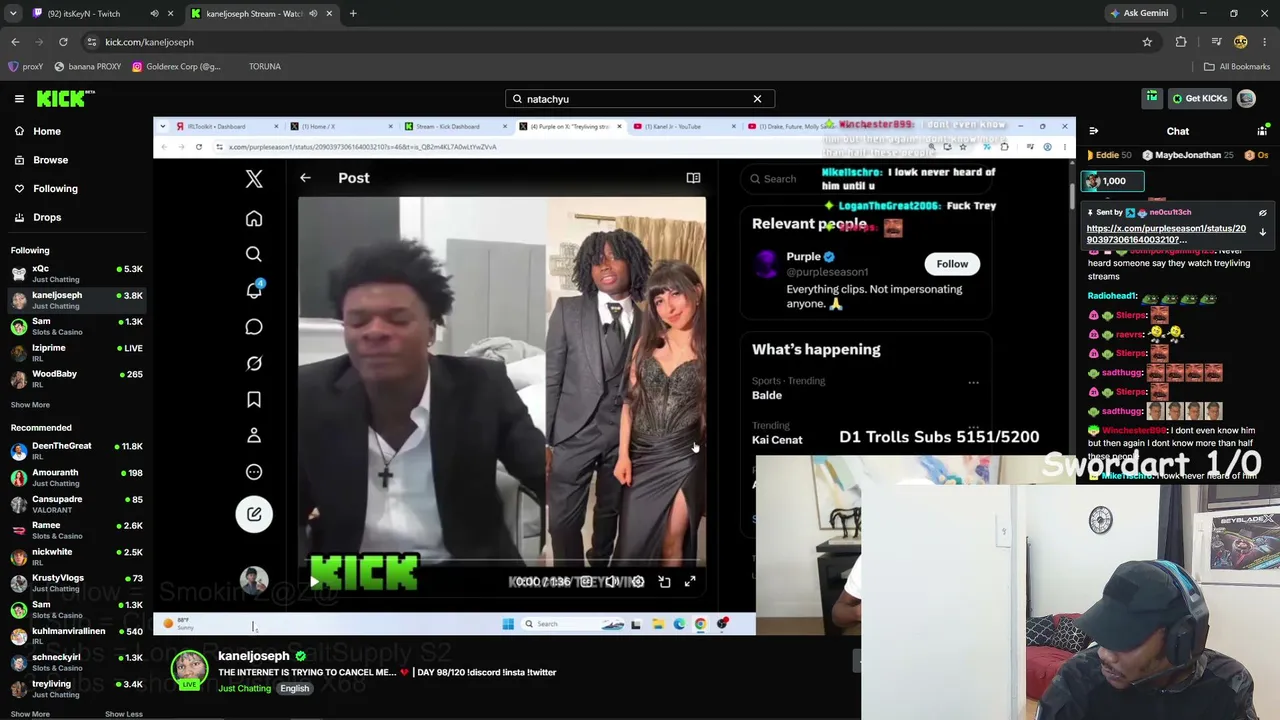Click the Kick logo in the header

66,98
